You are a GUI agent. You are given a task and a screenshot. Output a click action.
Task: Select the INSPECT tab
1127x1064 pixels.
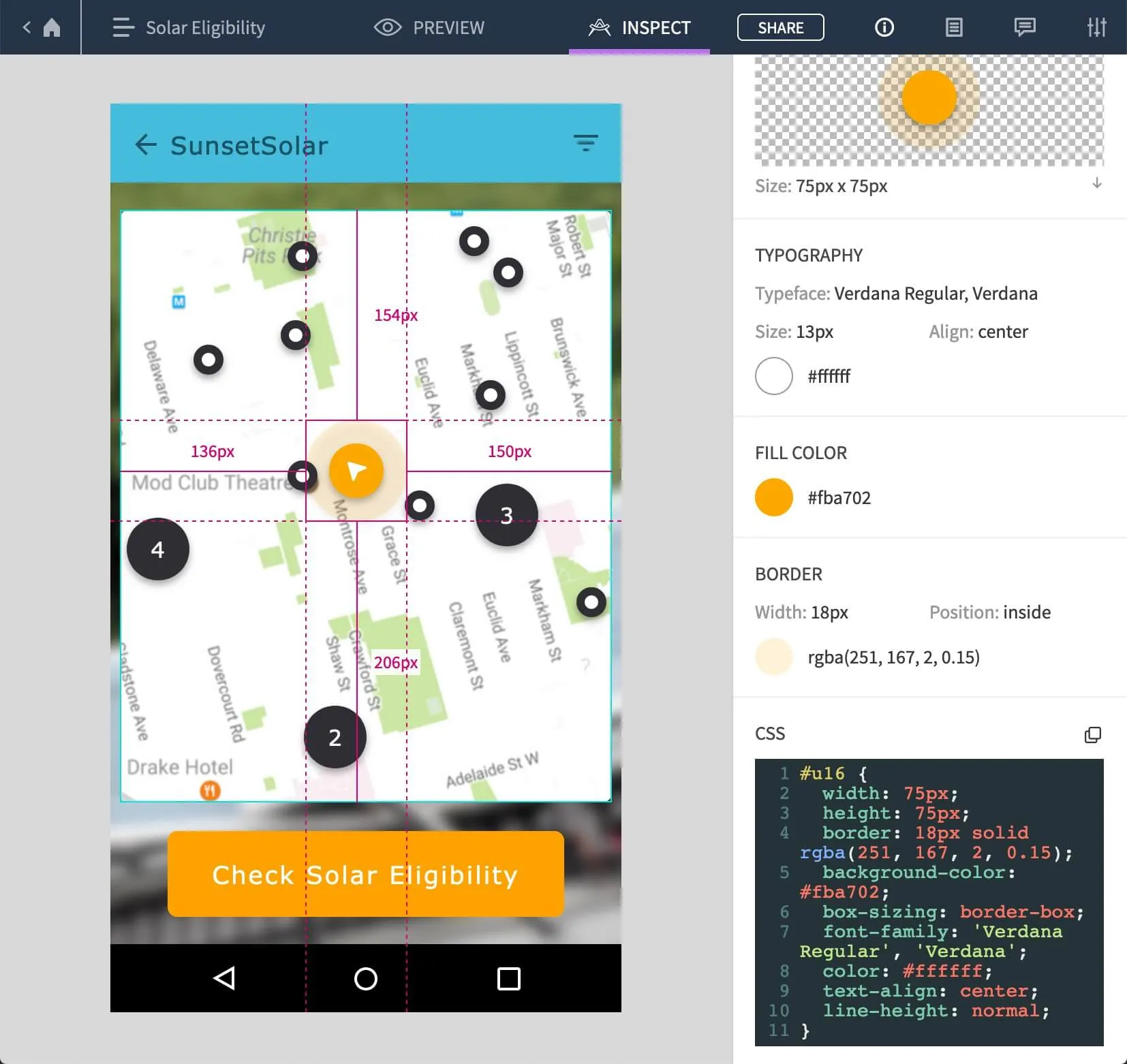coord(639,27)
